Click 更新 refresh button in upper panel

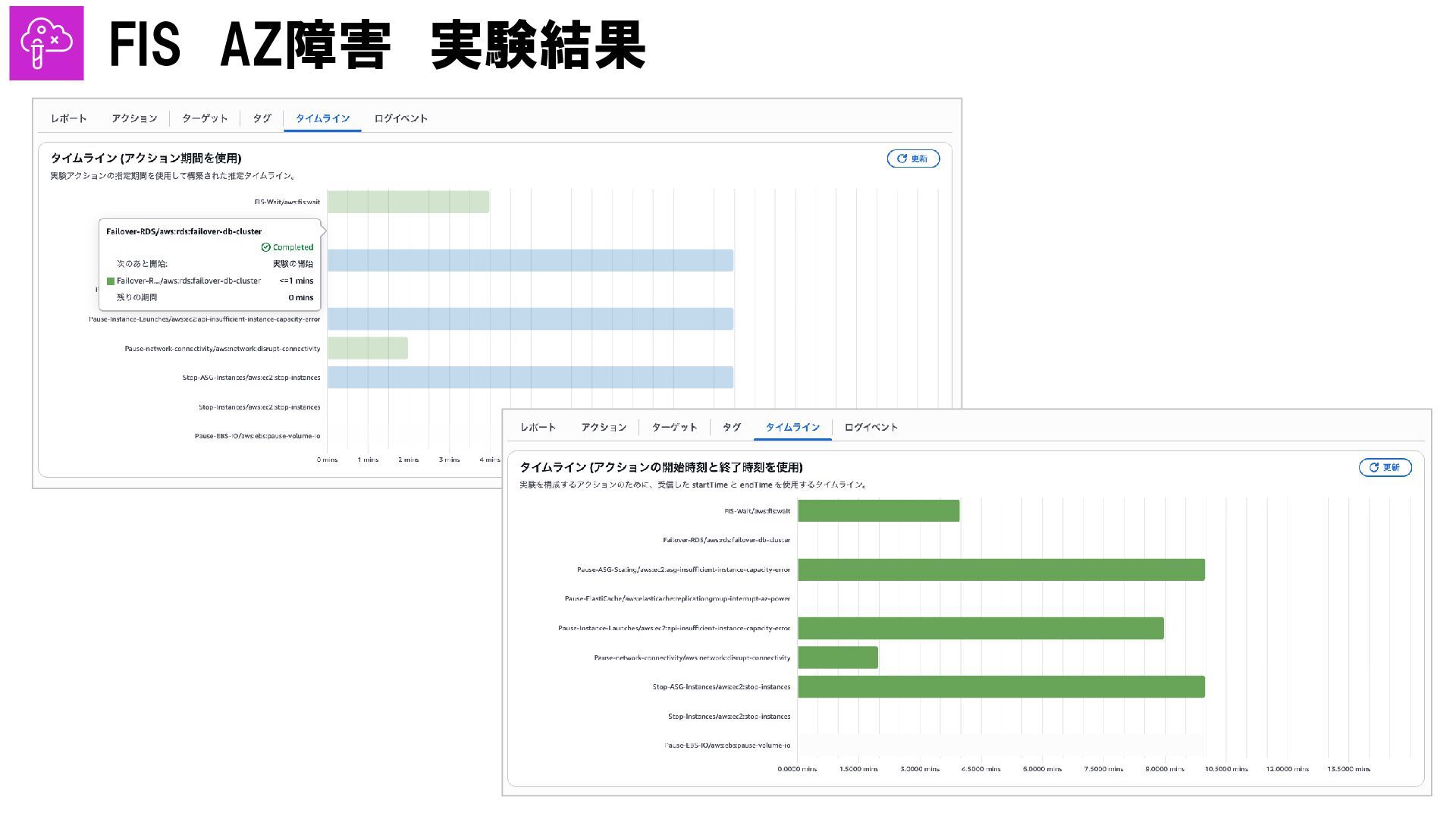[x=913, y=158]
